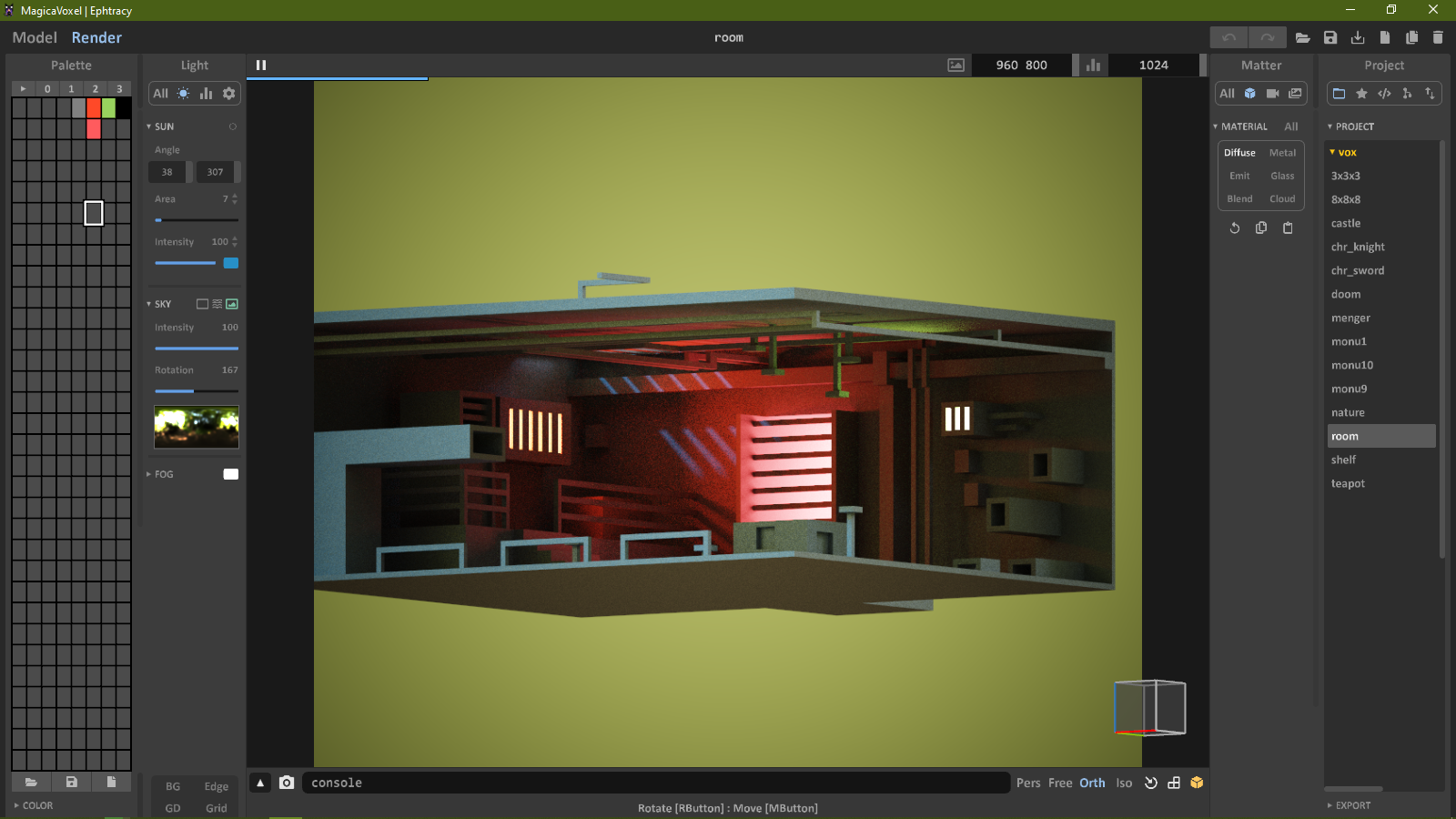Reset material with the circular arrow icon
Viewport: 1456px width, 819px height.
point(1235,227)
